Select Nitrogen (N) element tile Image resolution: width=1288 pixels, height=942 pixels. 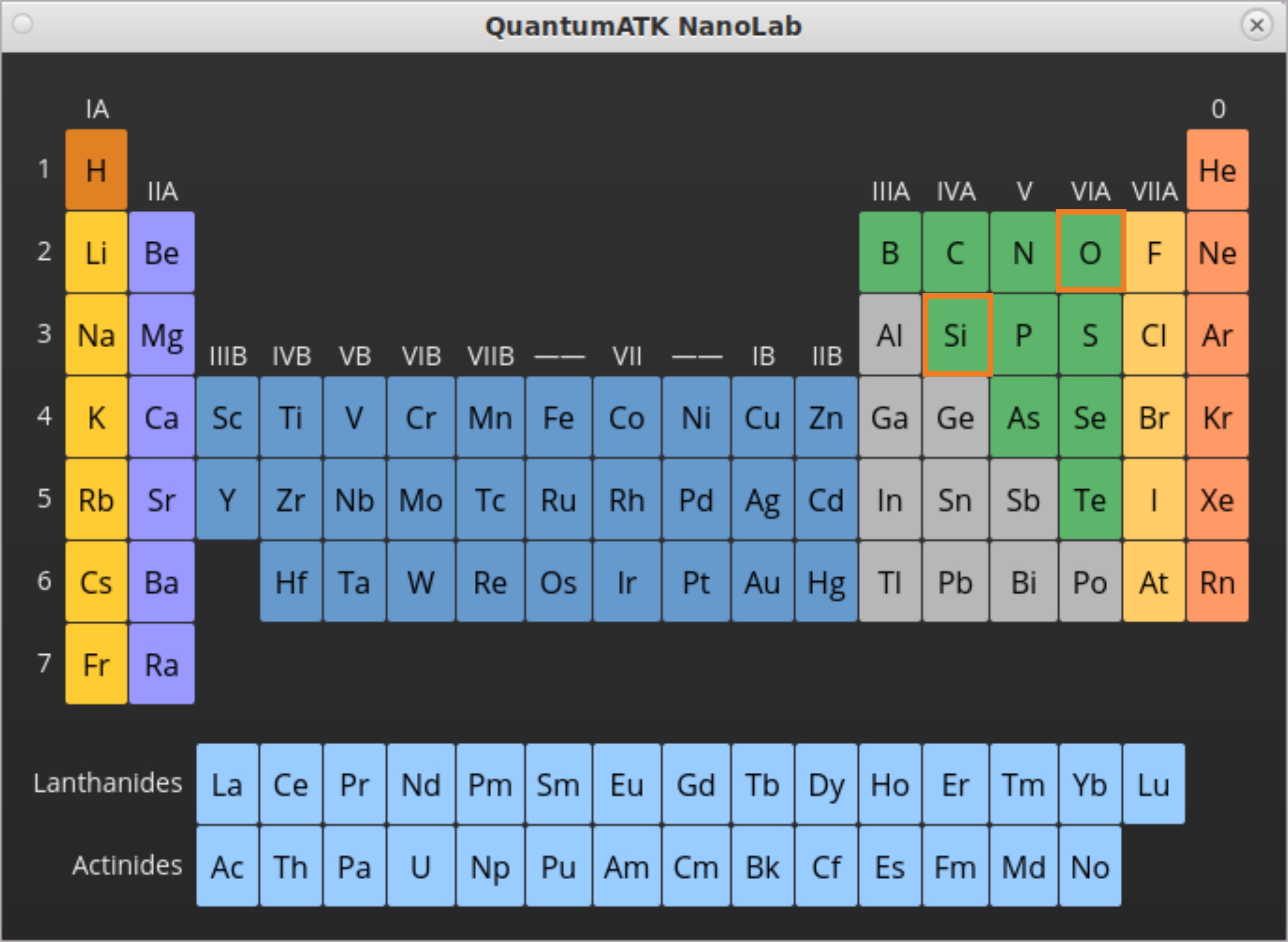click(1023, 252)
